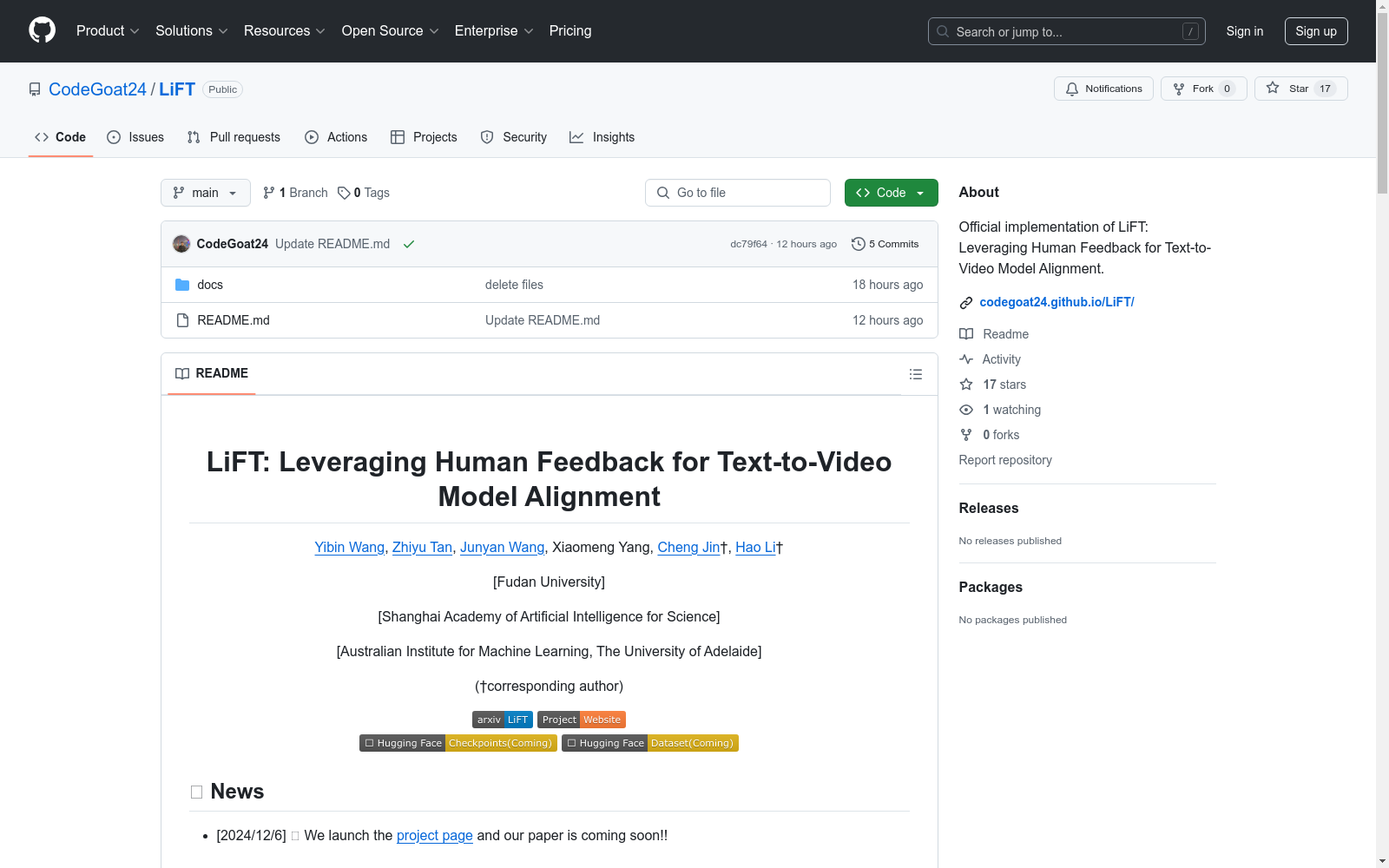Open the dc79f64 commit hash link
This screenshot has height=868, width=1389.
pos(749,244)
